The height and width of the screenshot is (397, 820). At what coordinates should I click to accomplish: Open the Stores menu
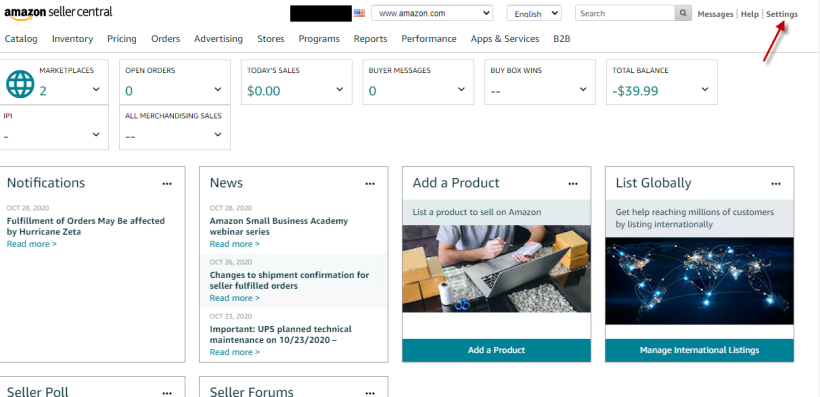coord(270,39)
